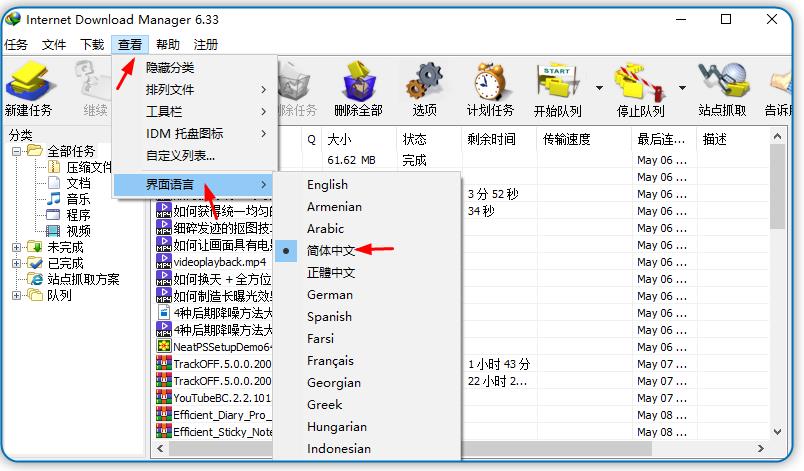This screenshot has width=804, height=471.
Task: Open the 下载 menu
Action: [x=92, y=45]
